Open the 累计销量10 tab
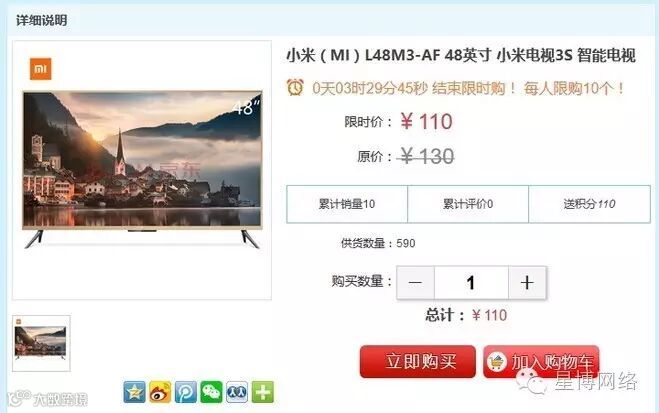The image size is (659, 413). [x=347, y=204]
